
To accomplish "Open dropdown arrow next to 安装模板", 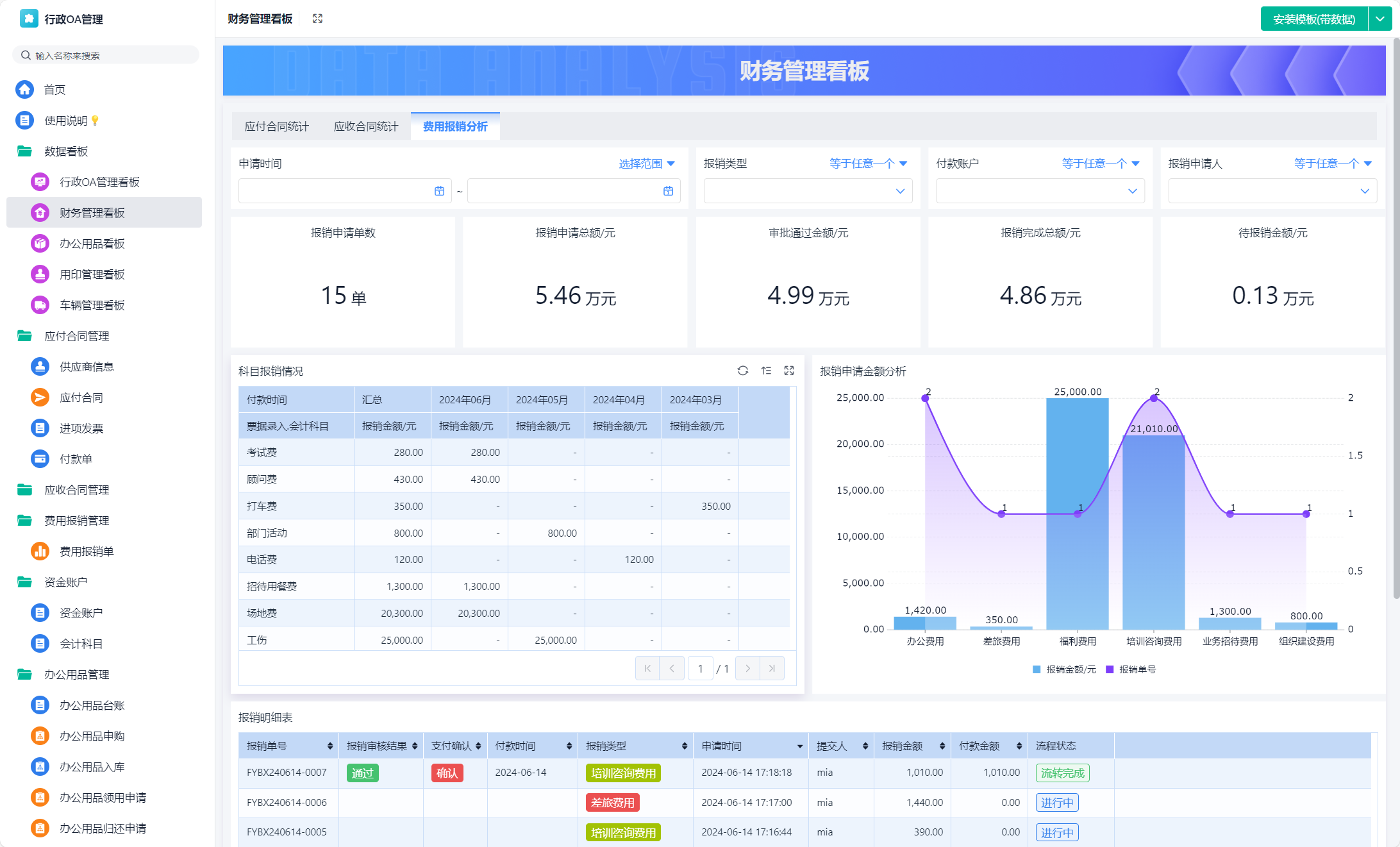I will tap(1379, 19).
